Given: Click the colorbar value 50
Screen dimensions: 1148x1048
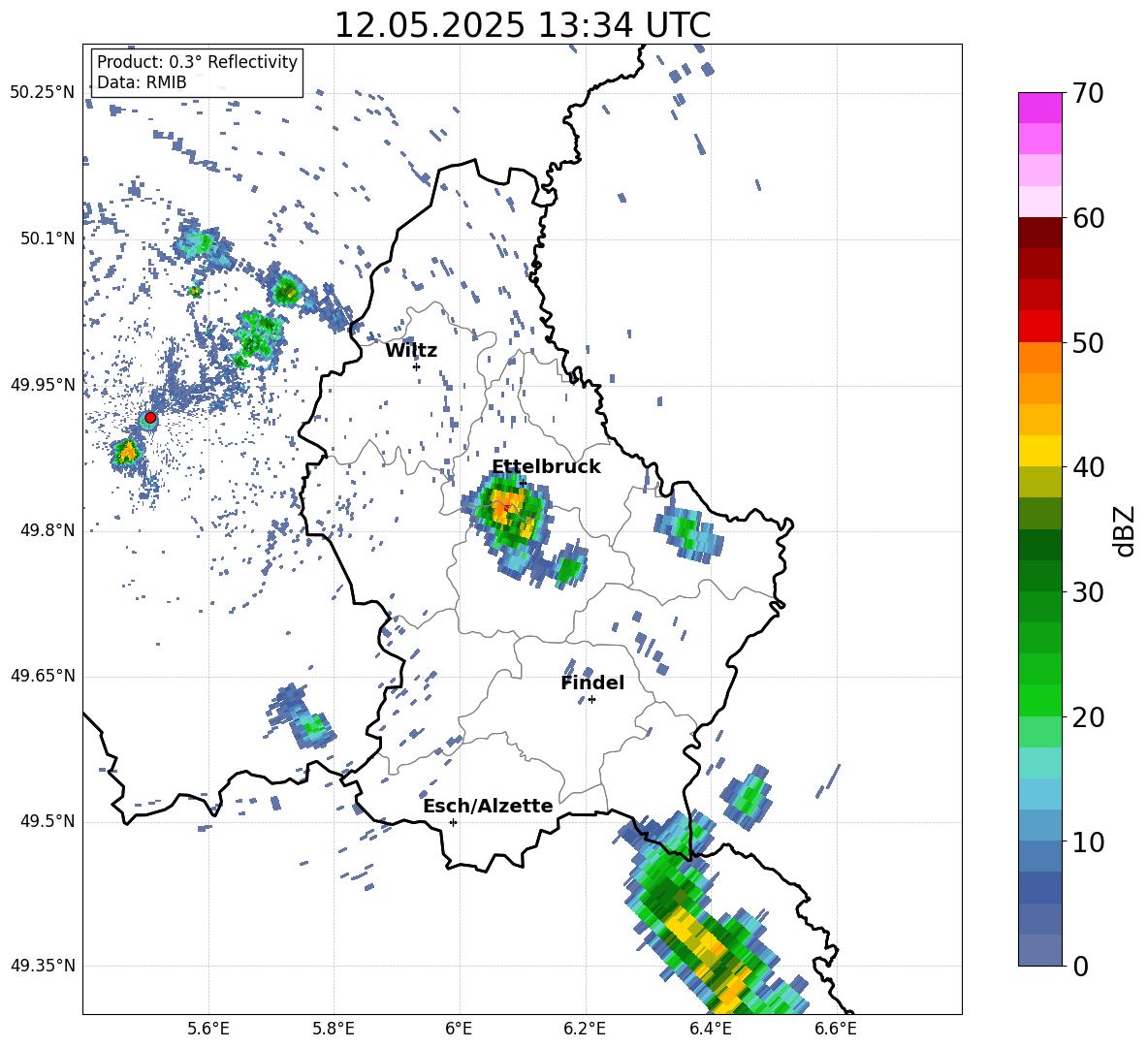Looking at the screenshot, I should (x=1088, y=342).
